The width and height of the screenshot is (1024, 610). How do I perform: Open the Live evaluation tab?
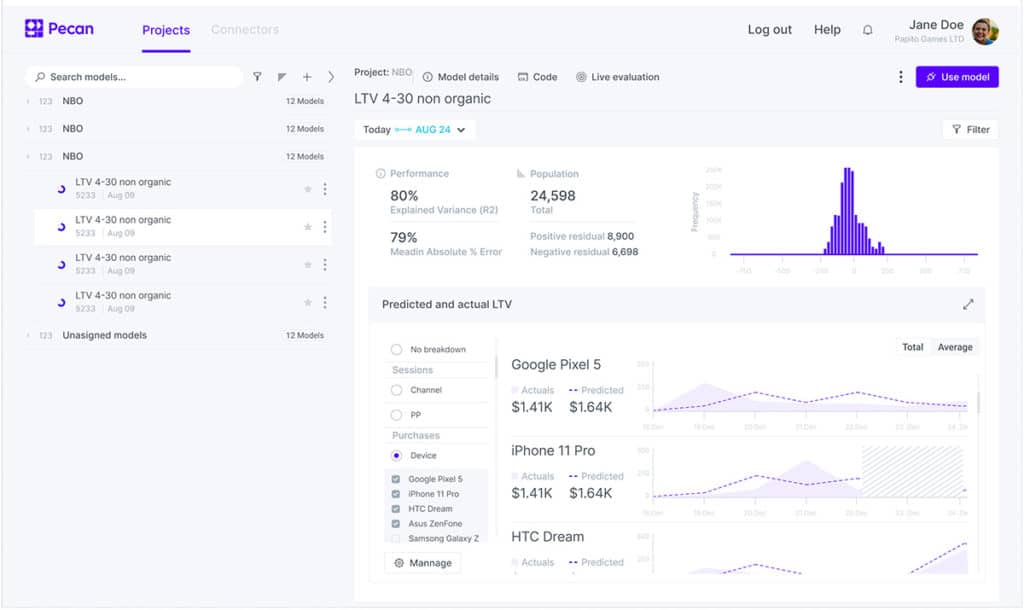(x=618, y=77)
